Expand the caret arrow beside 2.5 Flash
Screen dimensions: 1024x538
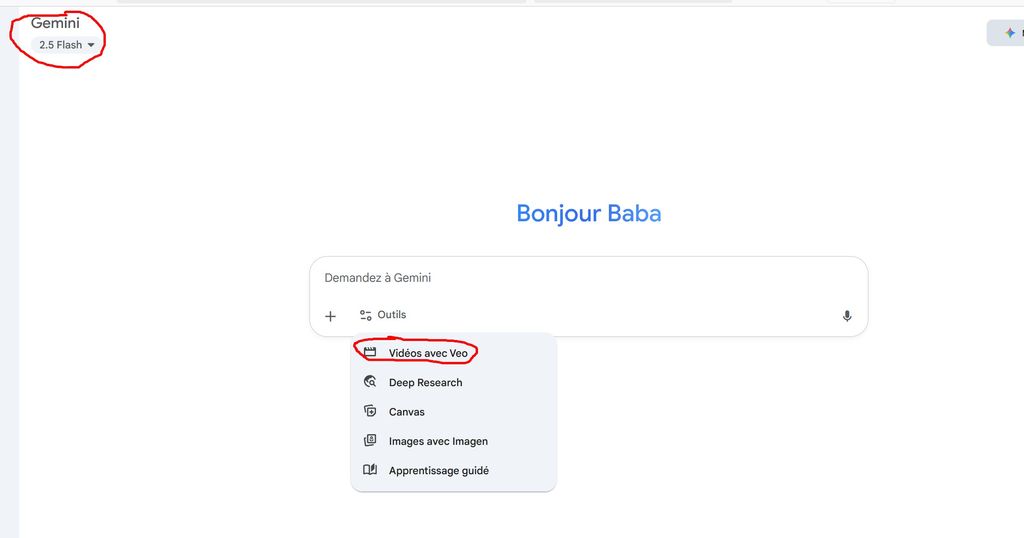point(91,45)
